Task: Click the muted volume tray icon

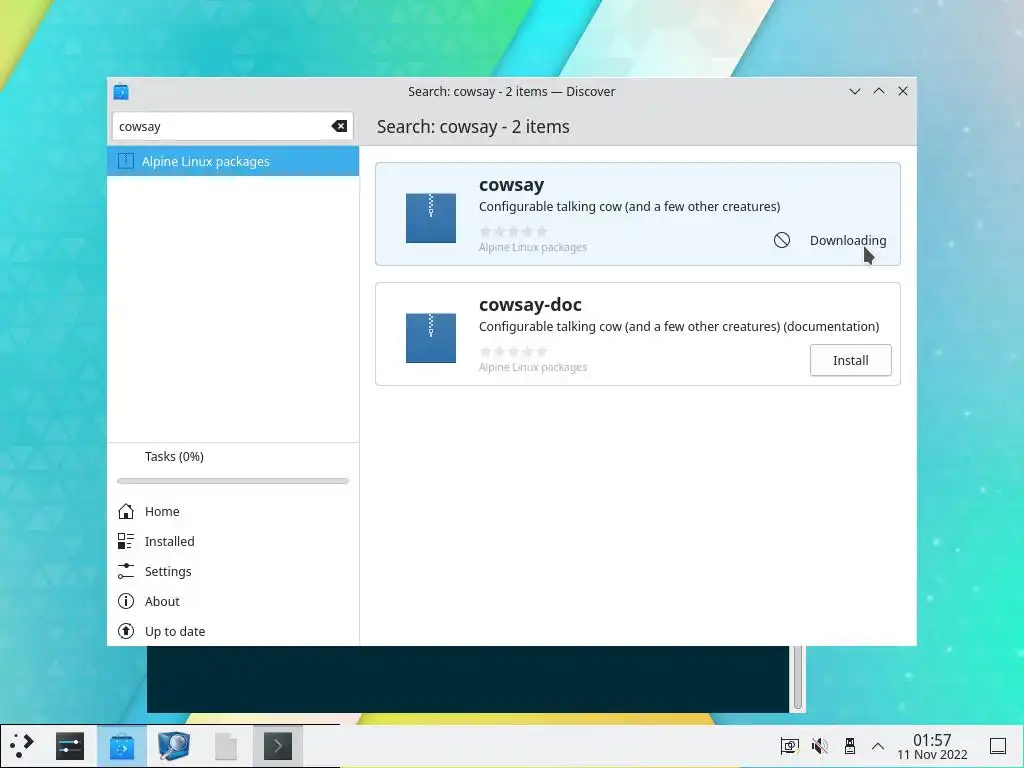Action: tap(820, 746)
